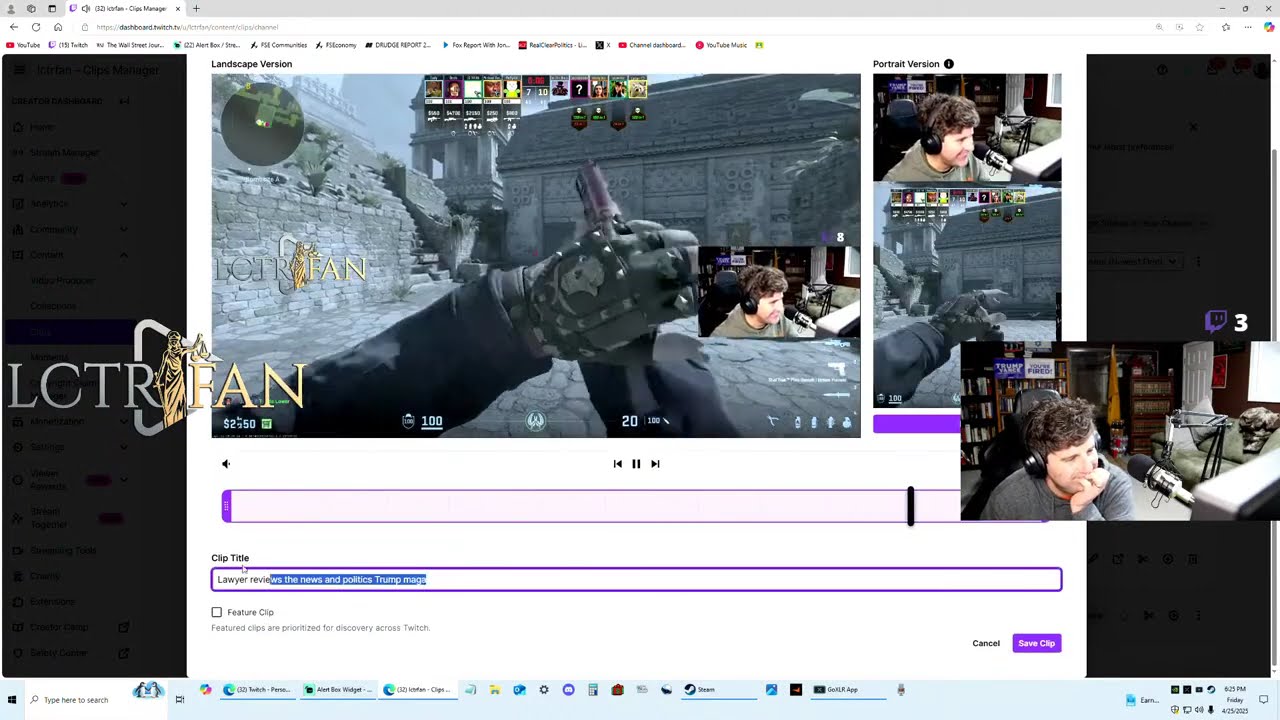Click the Portrait Version info icon
The width and height of the screenshot is (1280, 720).
pyautogui.click(x=948, y=64)
